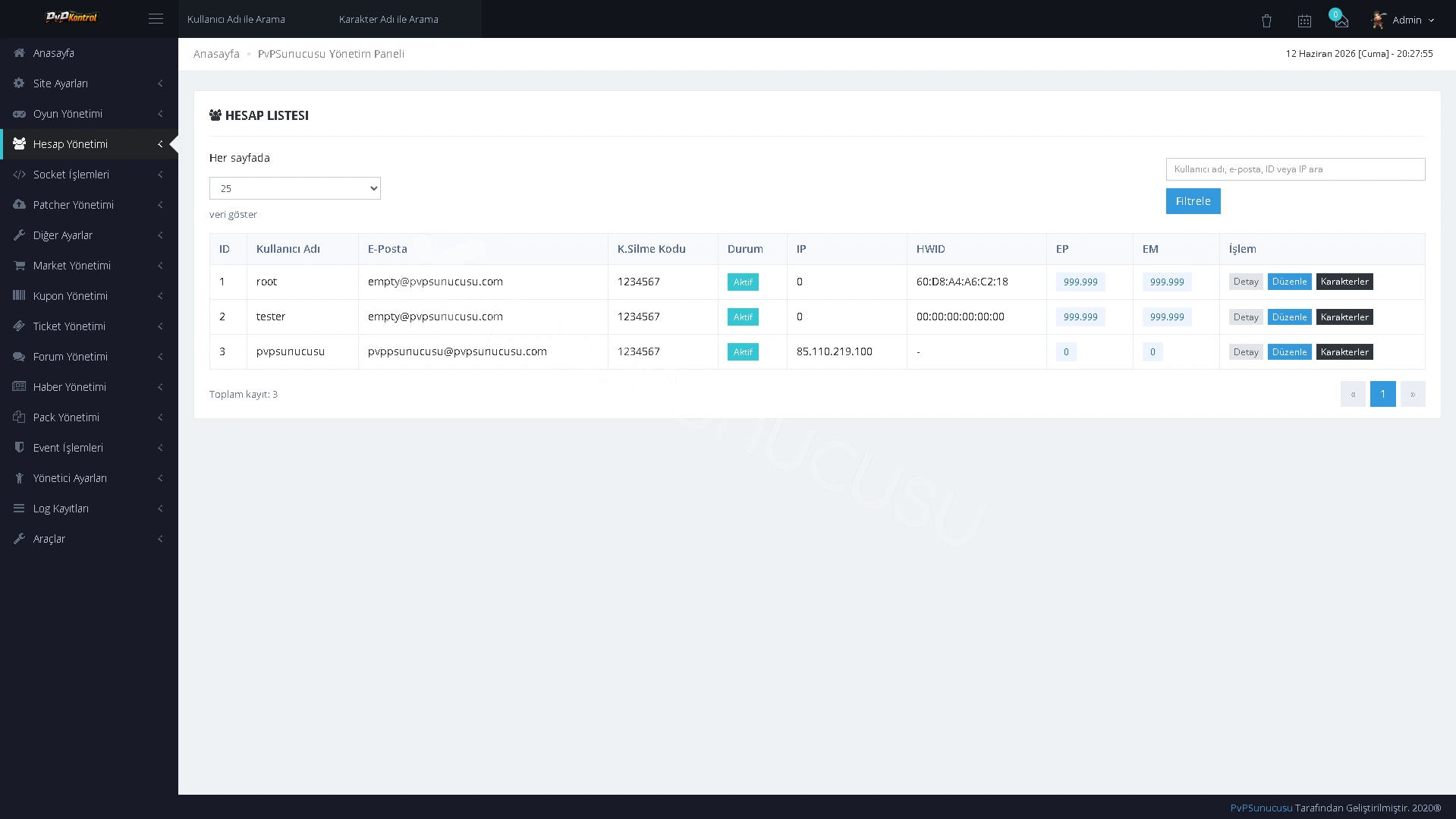Open Kupon Yönetimi menu item
The width and height of the screenshot is (1456, 819).
[x=89, y=296]
